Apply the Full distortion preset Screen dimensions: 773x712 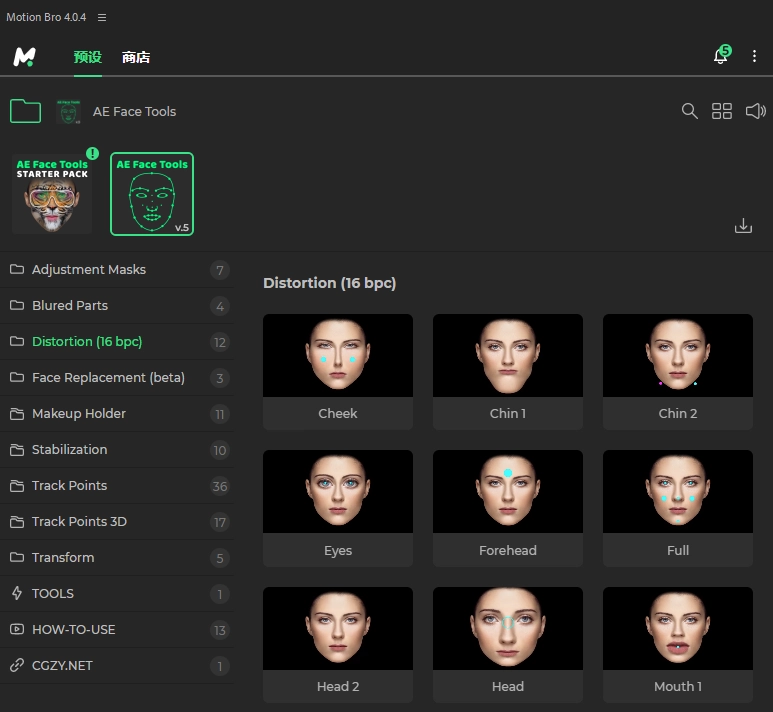678,508
